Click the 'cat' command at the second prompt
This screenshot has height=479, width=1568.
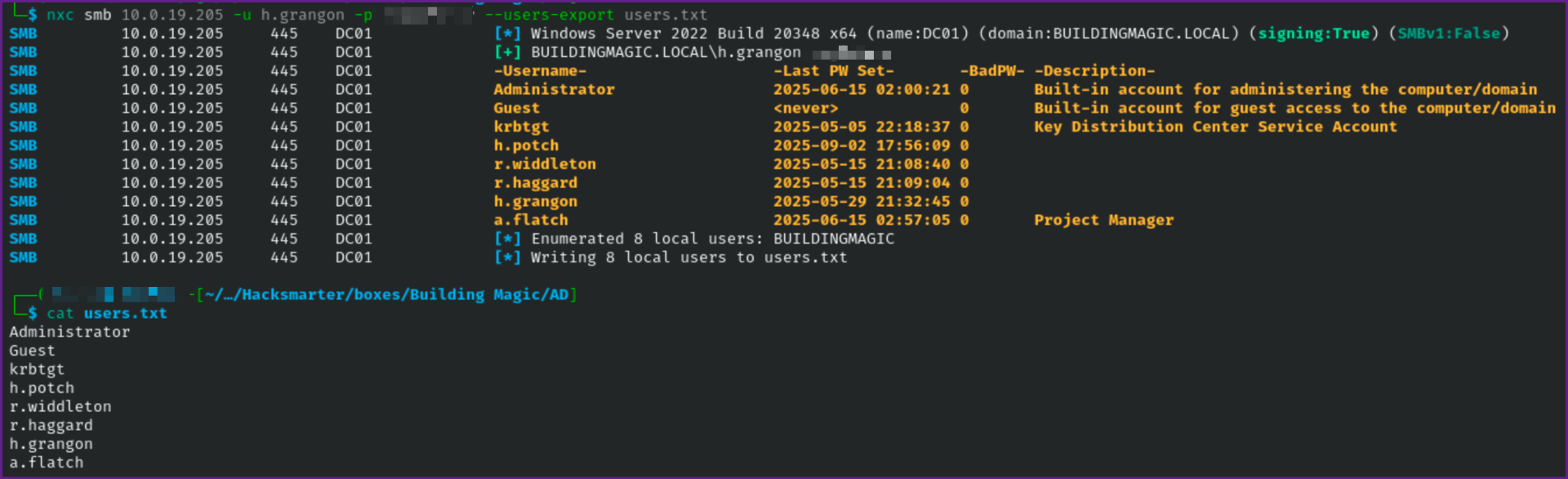(x=60, y=313)
